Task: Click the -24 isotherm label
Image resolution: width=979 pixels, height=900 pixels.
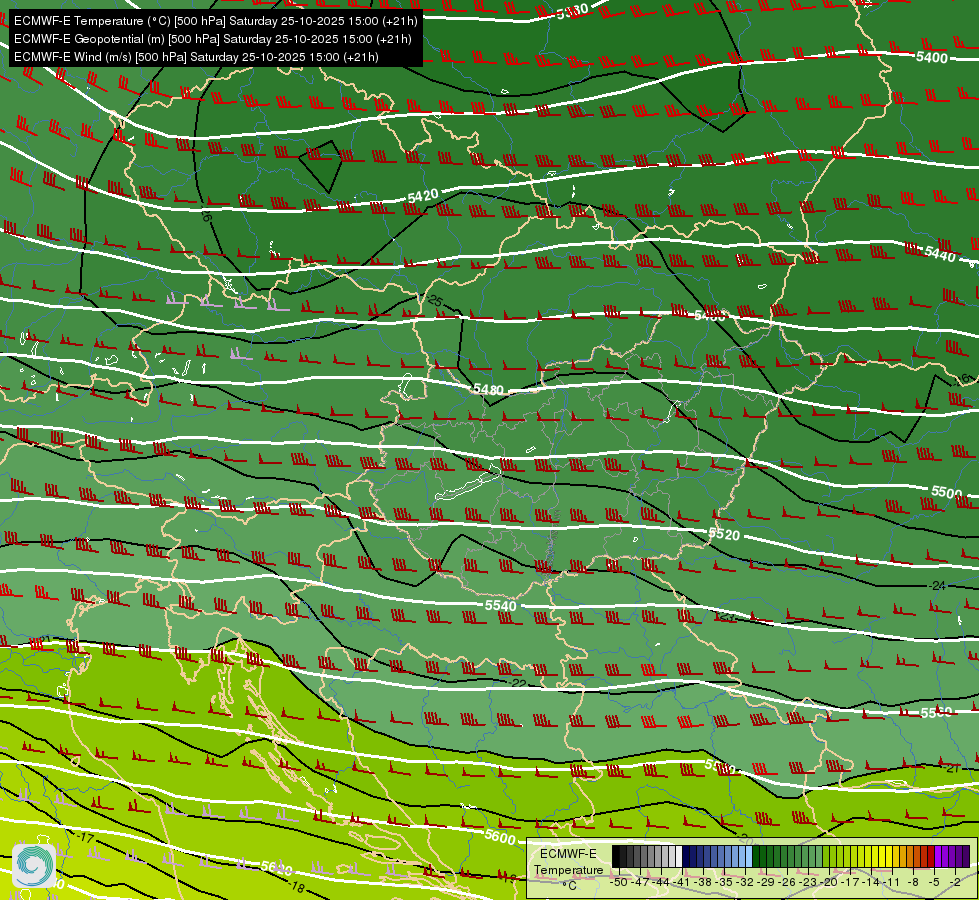Action: [x=937, y=586]
